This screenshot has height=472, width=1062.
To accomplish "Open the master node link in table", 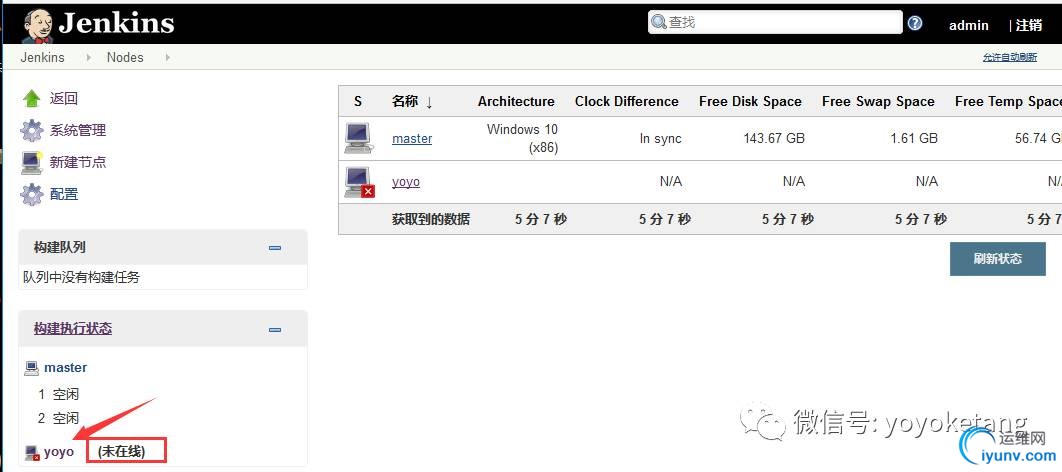I will coord(412,139).
